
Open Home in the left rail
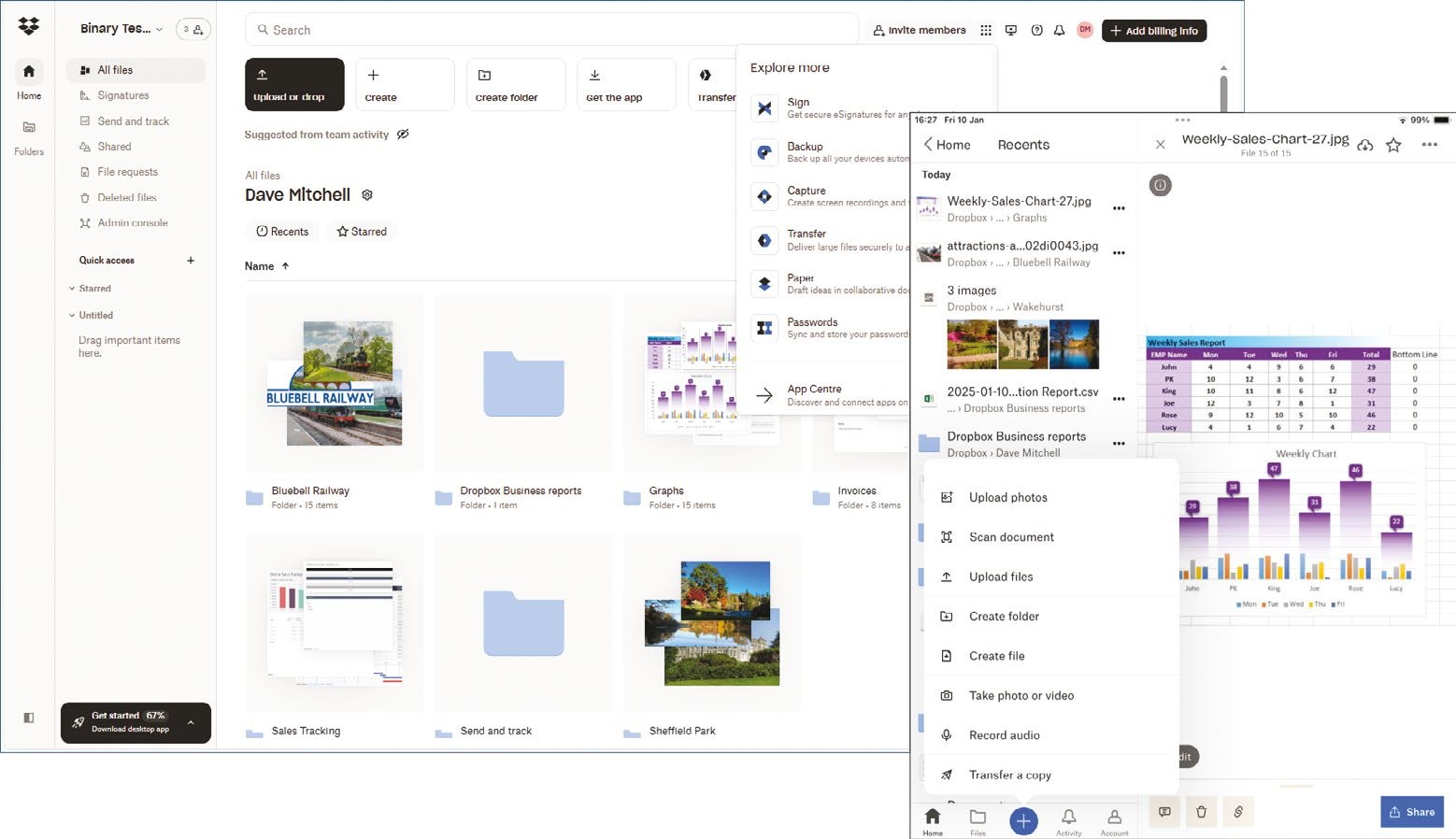pos(29,80)
